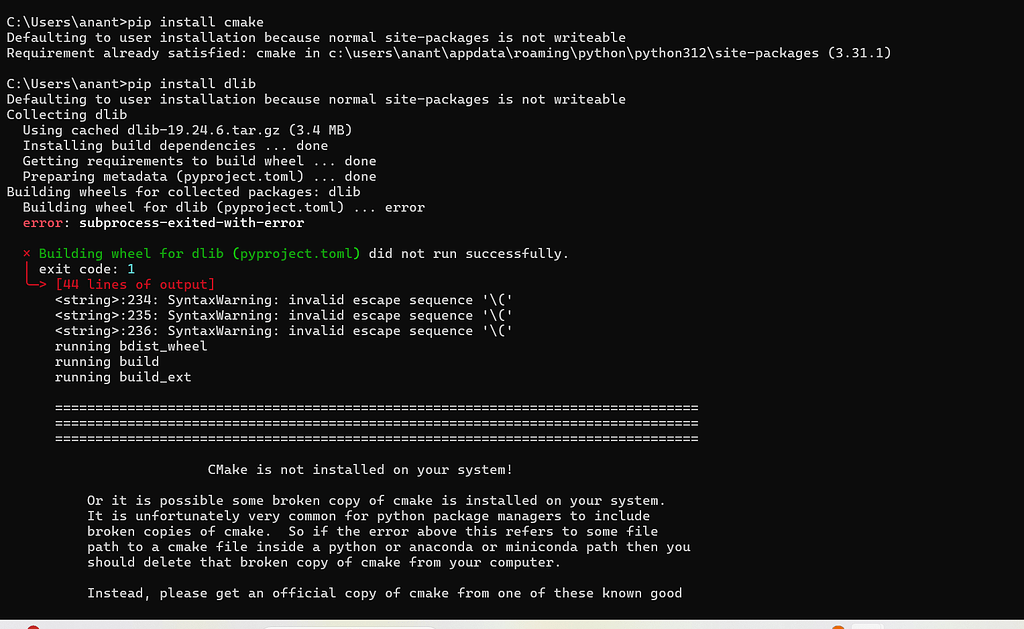Click 'CMake is not installed on your system!'

(360, 470)
